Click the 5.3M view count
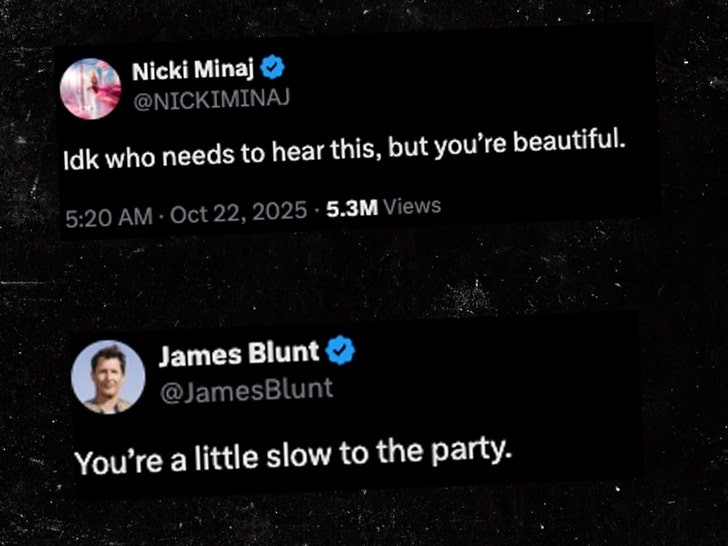Image resolution: width=728 pixels, height=546 pixels. 352,209
